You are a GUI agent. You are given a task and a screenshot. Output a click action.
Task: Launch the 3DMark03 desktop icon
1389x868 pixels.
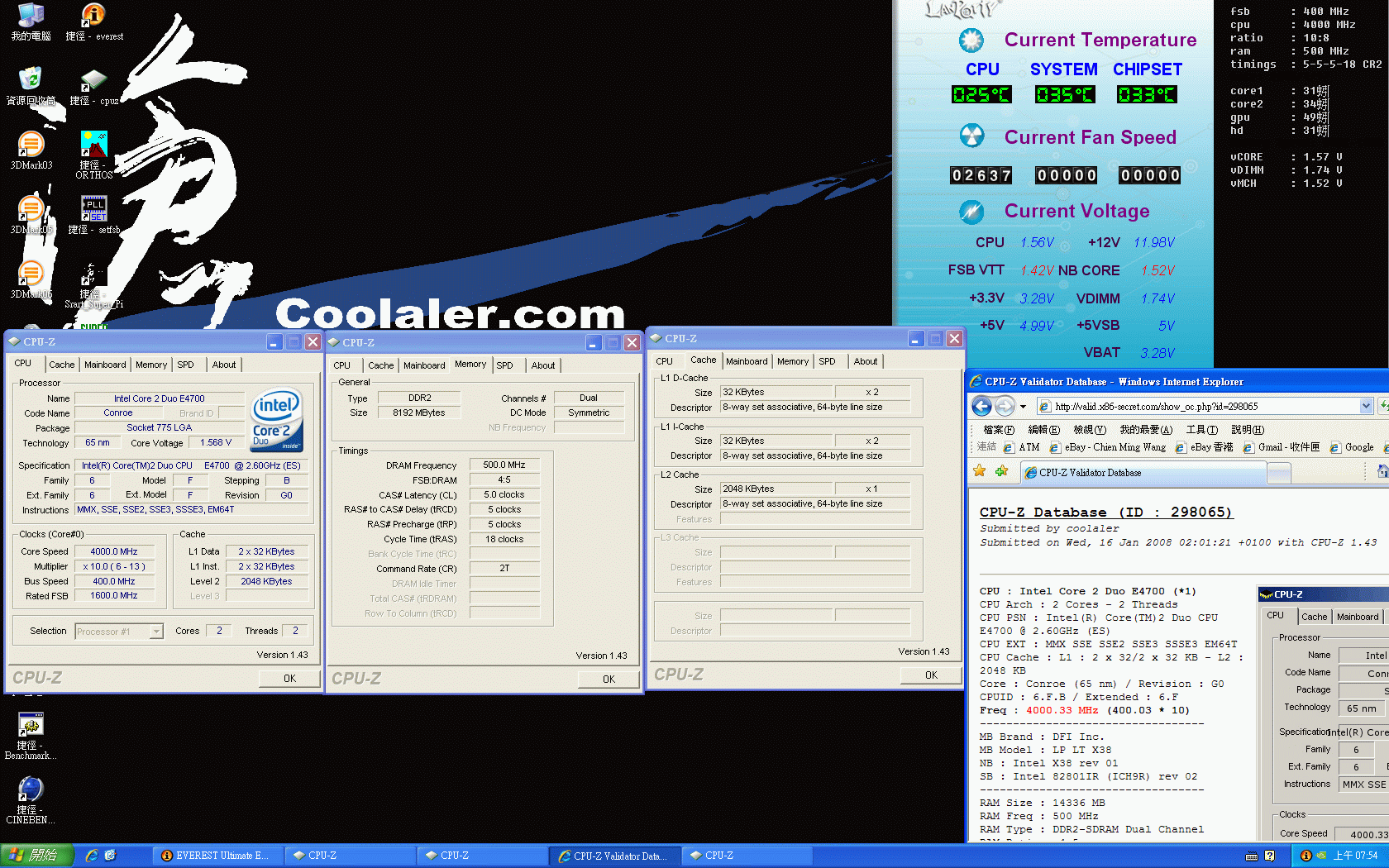[31, 151]
